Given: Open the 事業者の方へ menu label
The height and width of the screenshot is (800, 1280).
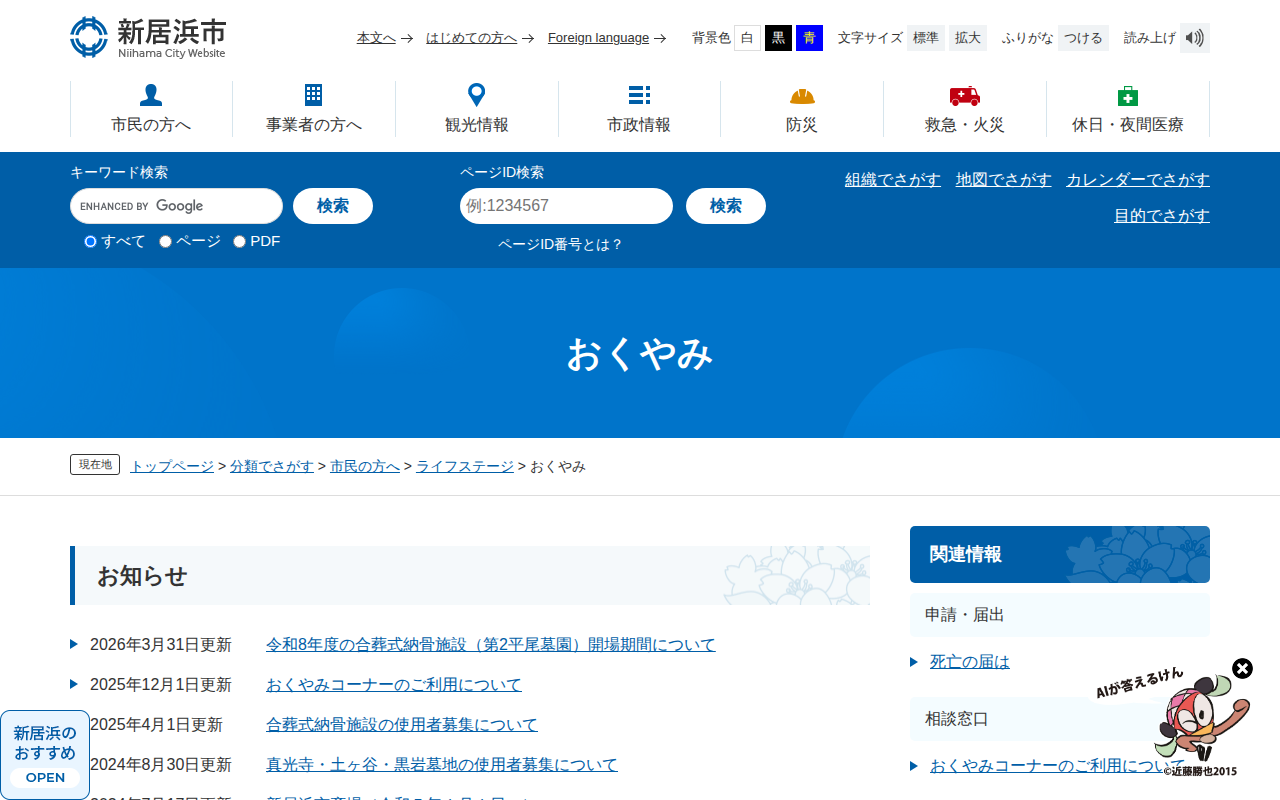Looking at the screenshot, I should click(x=314, y=125).
